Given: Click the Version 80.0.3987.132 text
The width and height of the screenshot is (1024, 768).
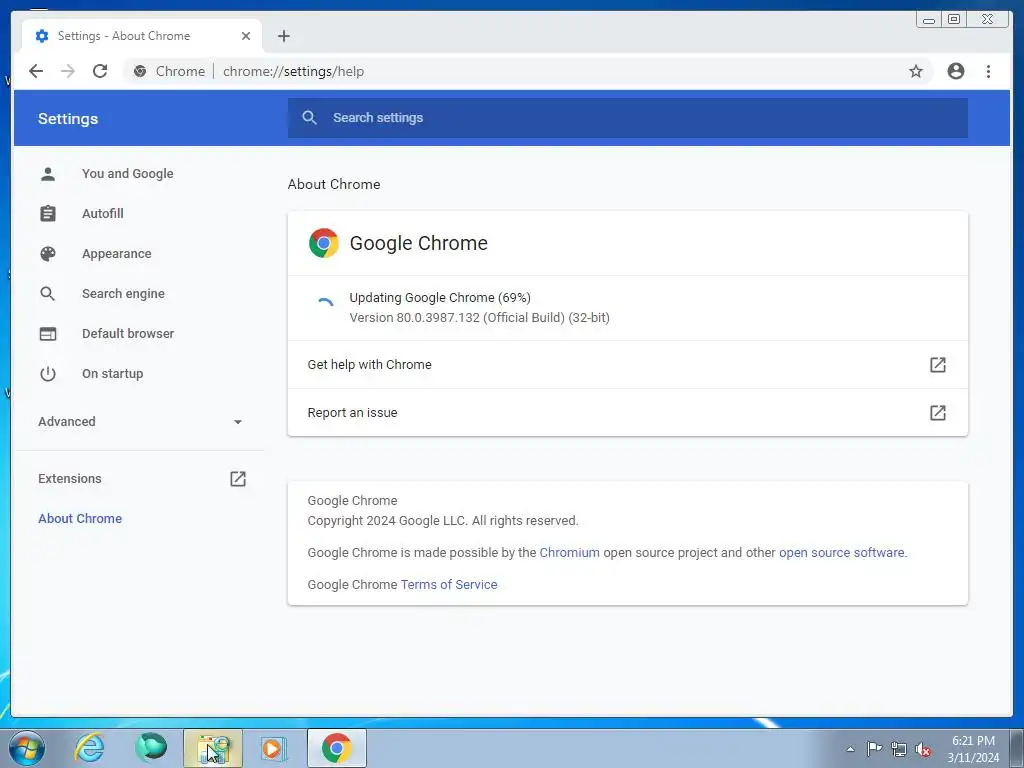Looking at the screenshot, I should point(479,318).
